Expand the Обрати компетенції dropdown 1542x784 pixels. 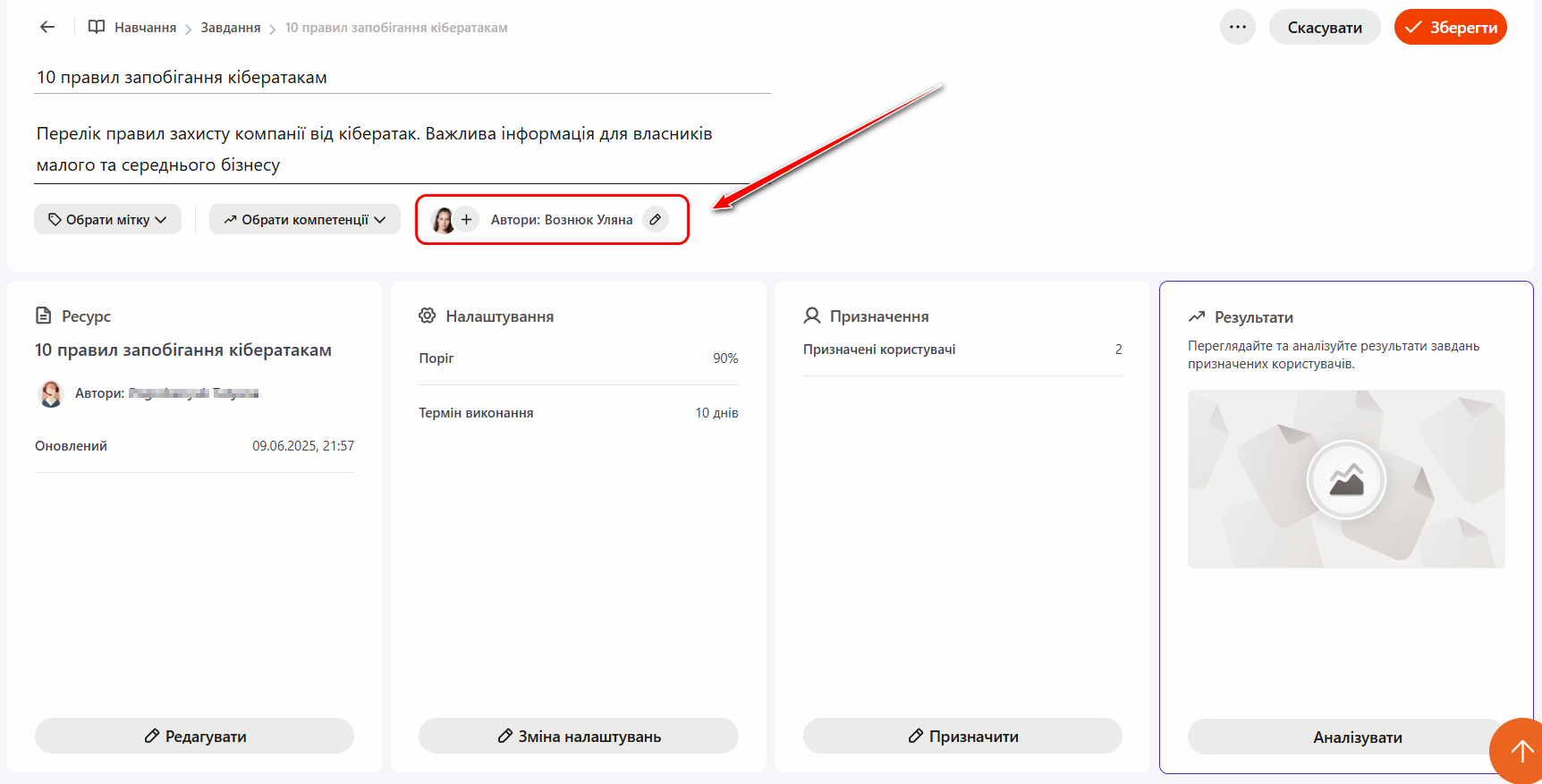(304, 220)
